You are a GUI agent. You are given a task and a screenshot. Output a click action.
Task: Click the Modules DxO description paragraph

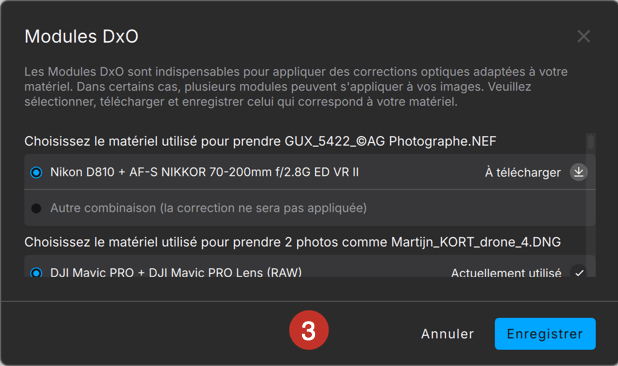coord(296,87)
